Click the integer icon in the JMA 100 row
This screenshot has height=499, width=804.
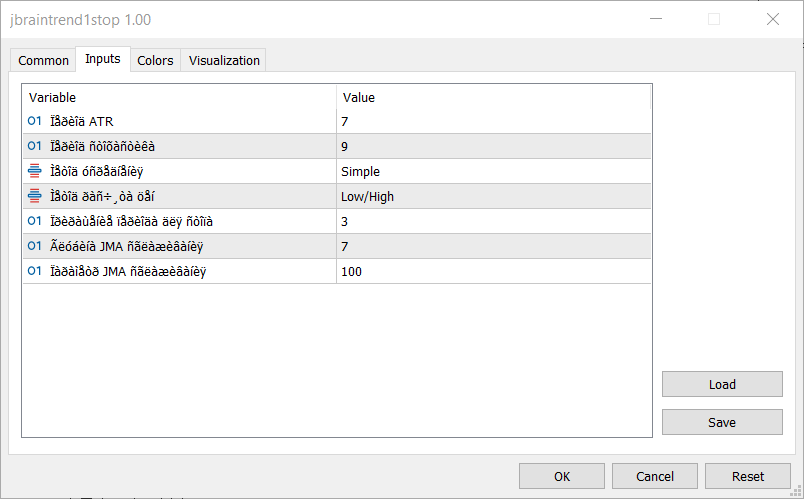pyautogui.click(x=35, y=271)
